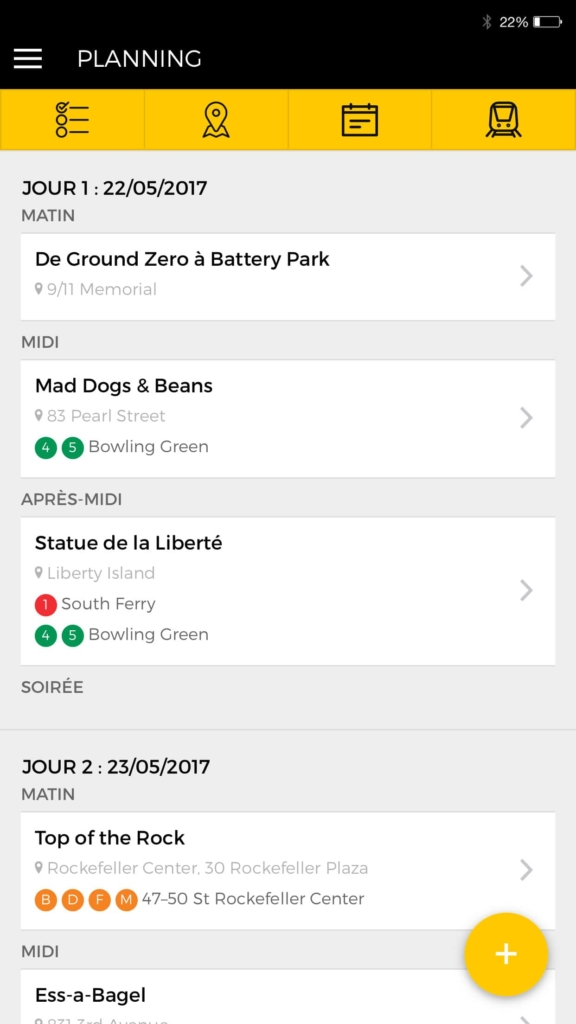576x1024 pixels.
Task: Open the metro transit view
Action: coord(504,119)
